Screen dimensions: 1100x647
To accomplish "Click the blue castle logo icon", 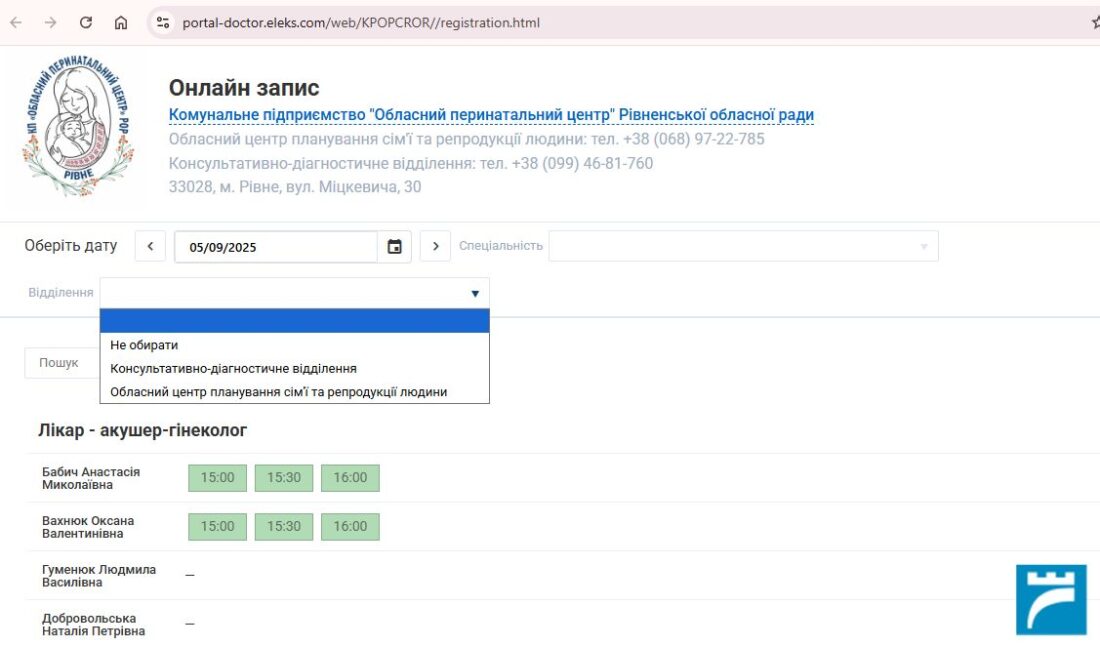I will click(x=1051, y=599).
